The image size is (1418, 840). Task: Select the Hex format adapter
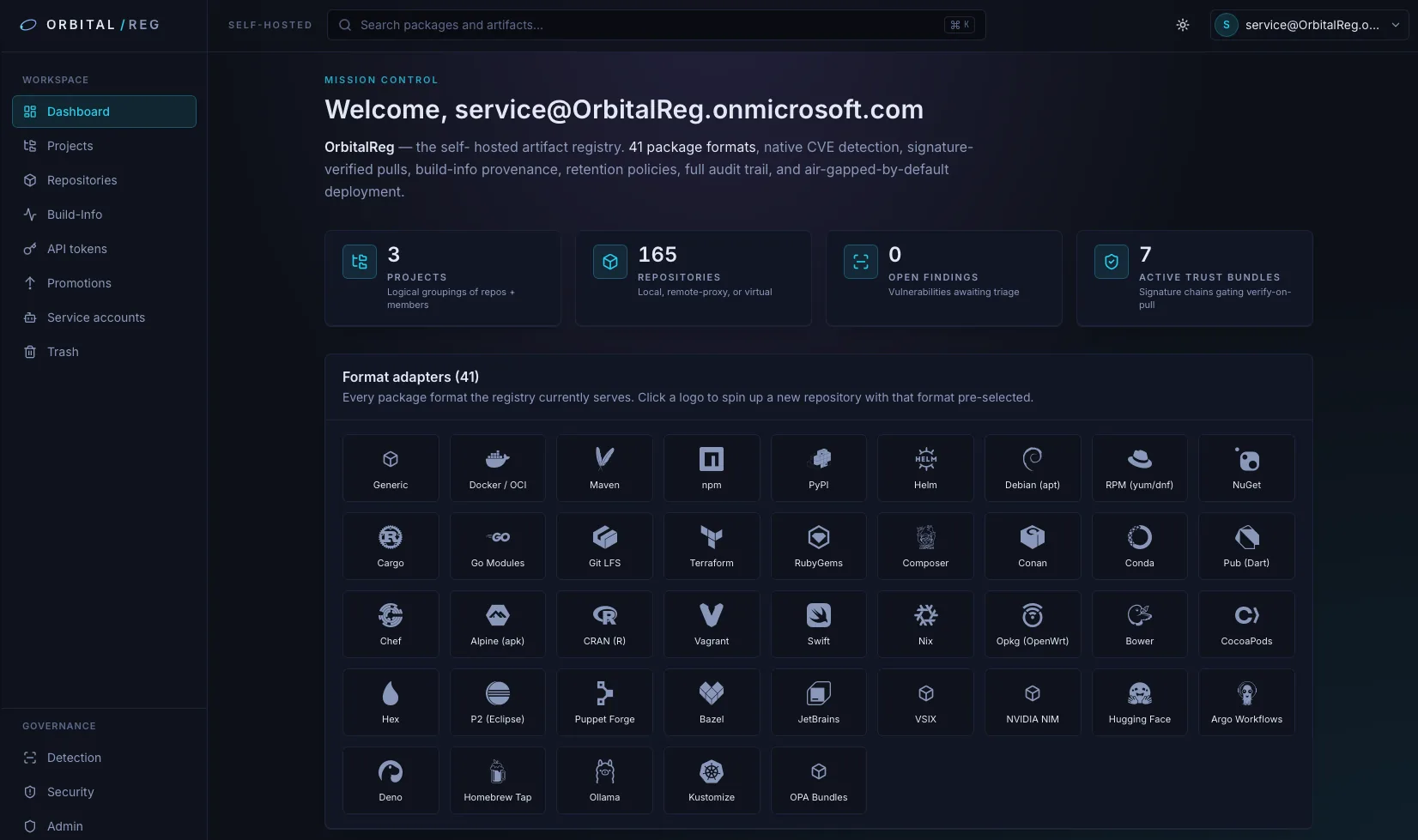(x=391, y=702)
